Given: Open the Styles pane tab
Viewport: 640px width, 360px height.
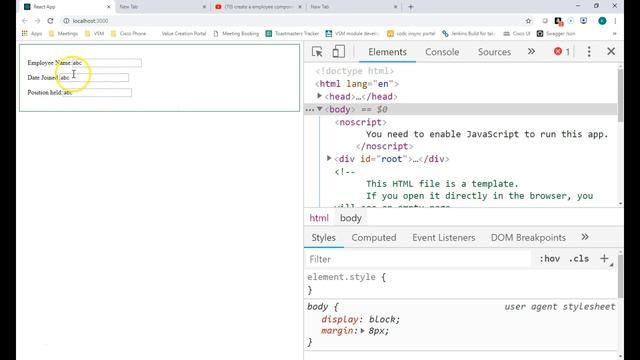Looking at the screenshot, I should 323,238.
